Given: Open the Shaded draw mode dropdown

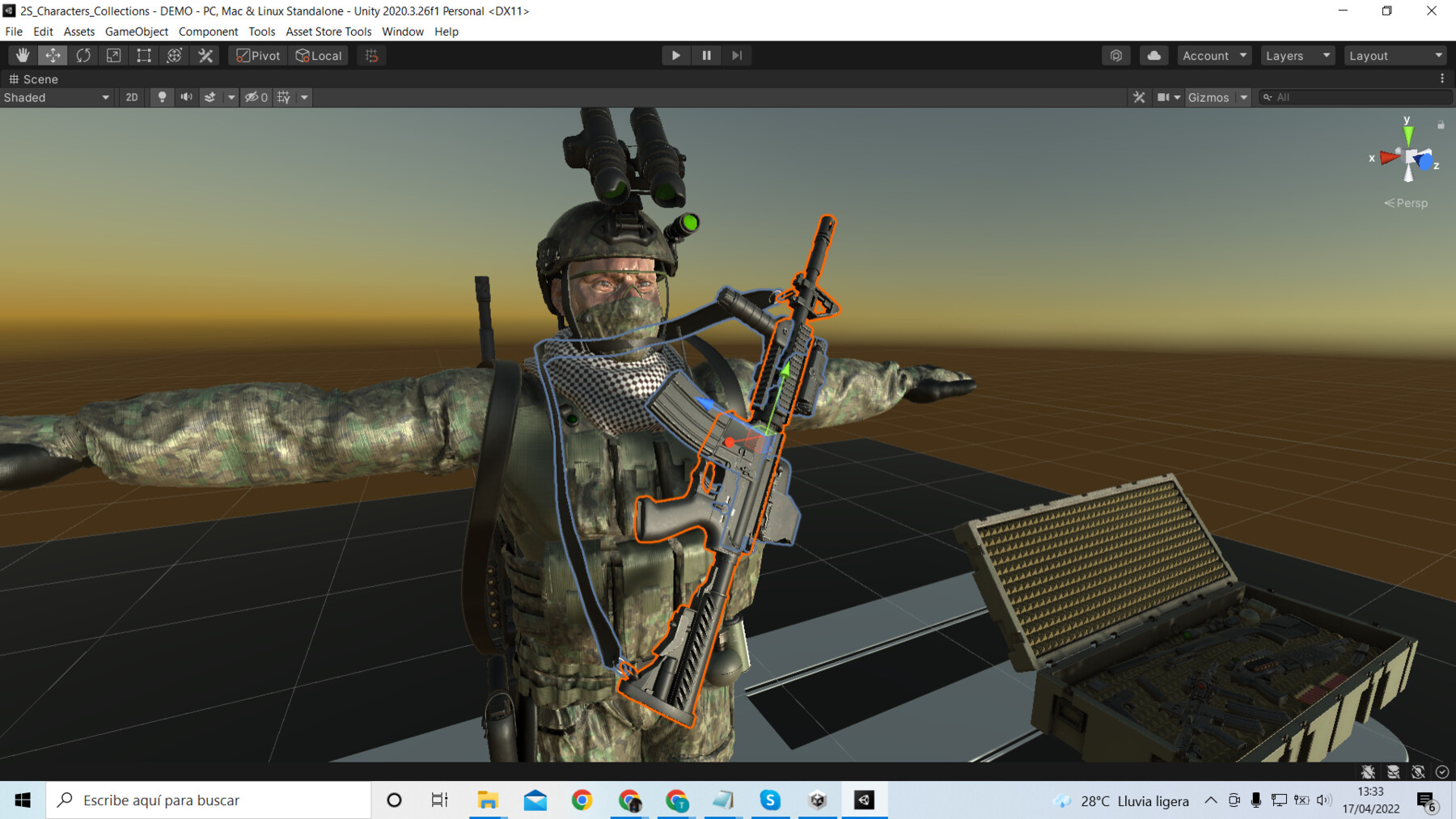Looking at the screenshot, I should (x=57, y=97).
